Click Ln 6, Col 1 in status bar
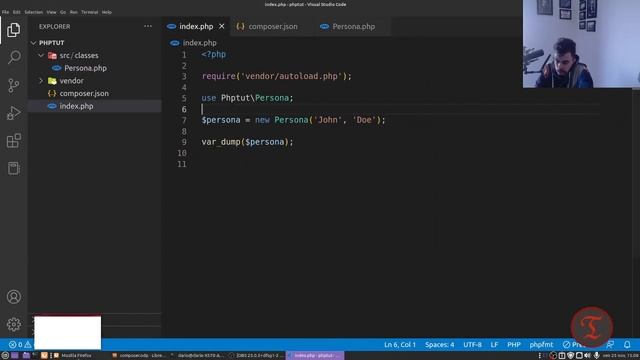 400,345
